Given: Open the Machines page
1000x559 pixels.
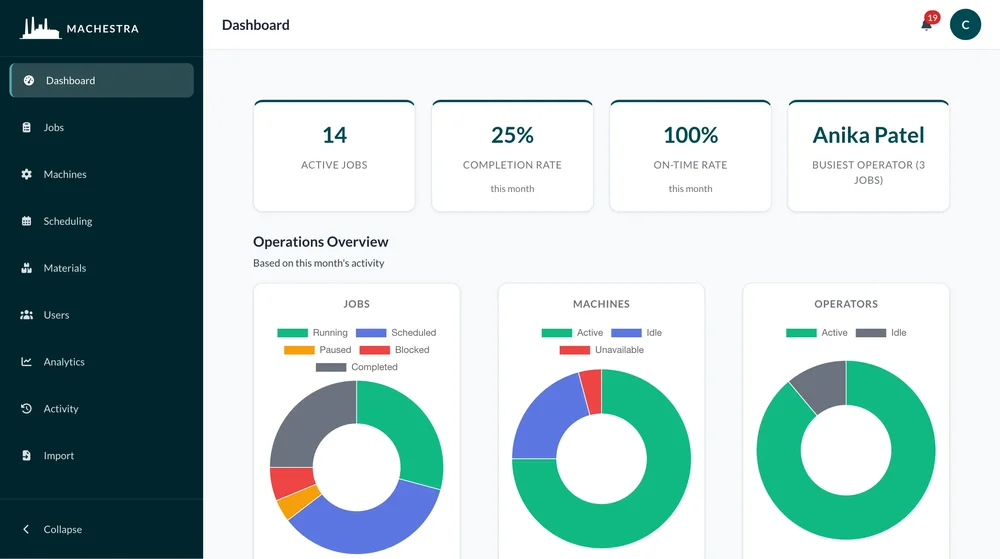Looking at the screenshot, I should tap(101, 174).
